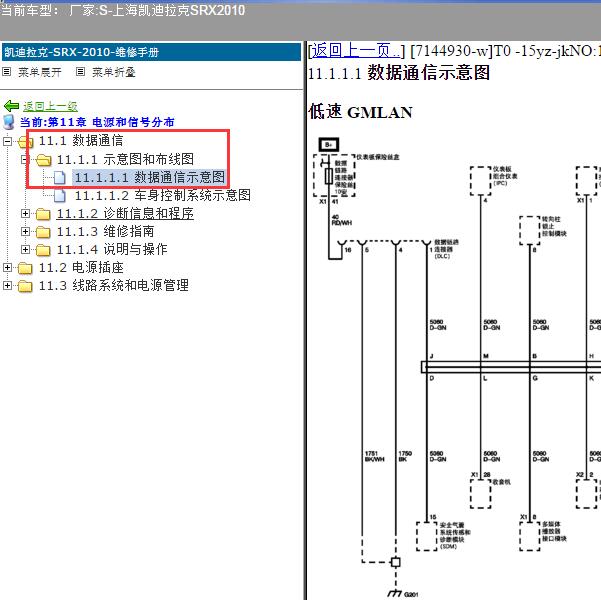Click the B+ box in the diagram
The image size is (601, 600).
[x=329, y=145]
